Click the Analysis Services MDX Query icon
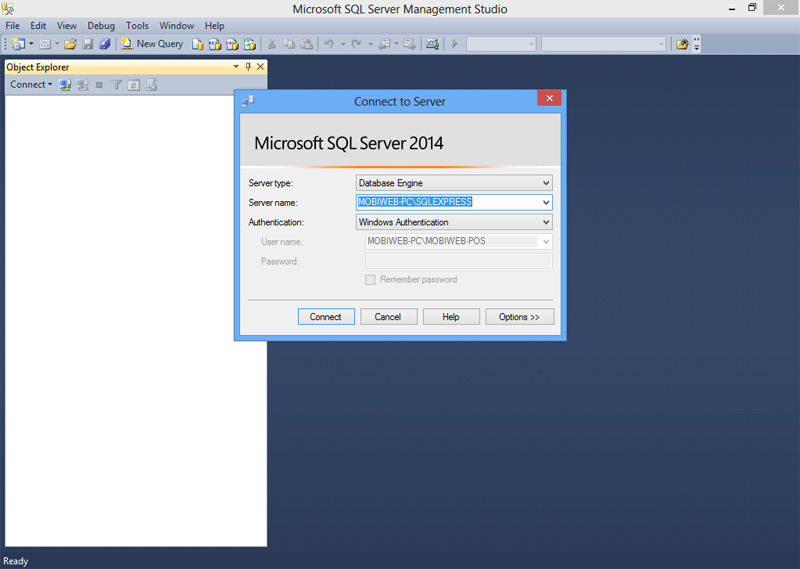 pyautogui.click(x=215, y=44)
